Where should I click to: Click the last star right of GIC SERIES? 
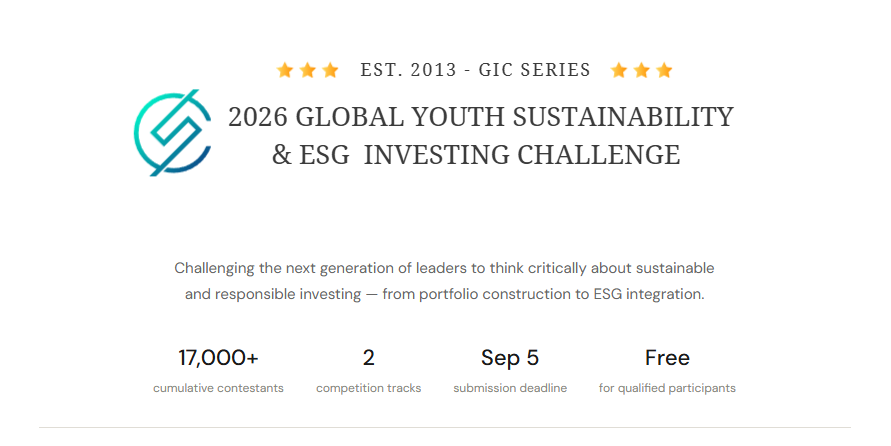664,70
